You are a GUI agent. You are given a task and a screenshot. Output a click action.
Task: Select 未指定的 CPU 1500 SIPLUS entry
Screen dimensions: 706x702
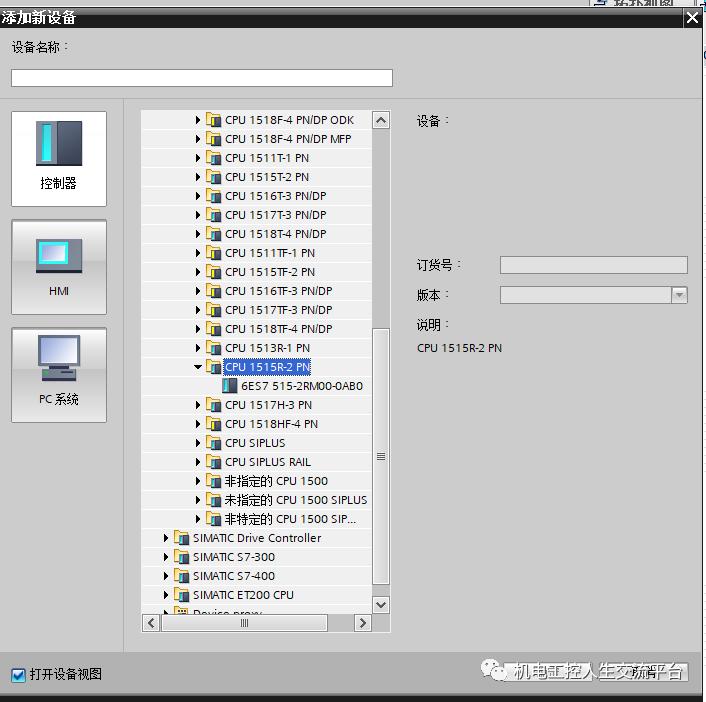(296, 500)
